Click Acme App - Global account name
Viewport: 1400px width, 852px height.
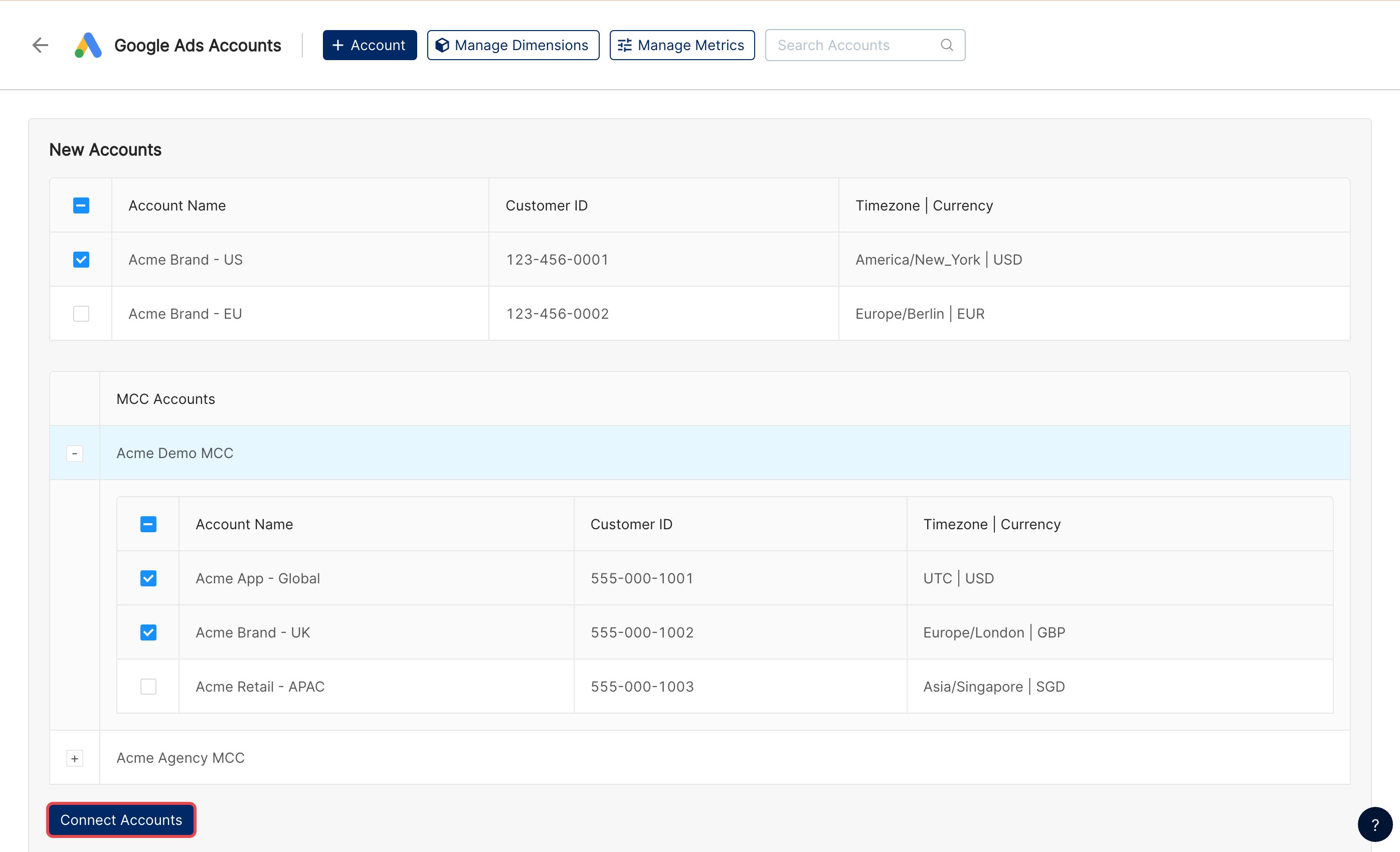point(258,578)
